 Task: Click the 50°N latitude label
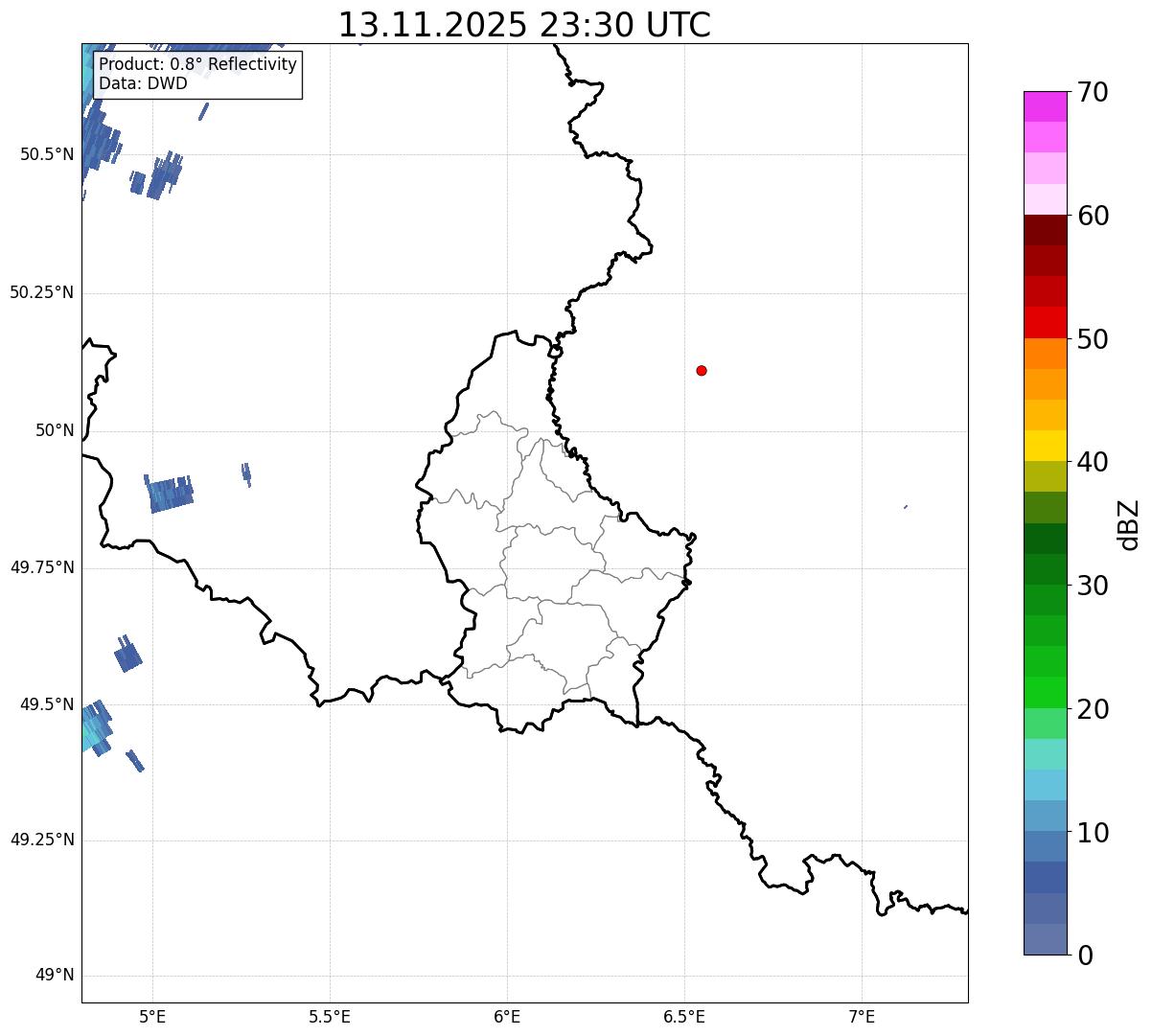click(55, 430)
